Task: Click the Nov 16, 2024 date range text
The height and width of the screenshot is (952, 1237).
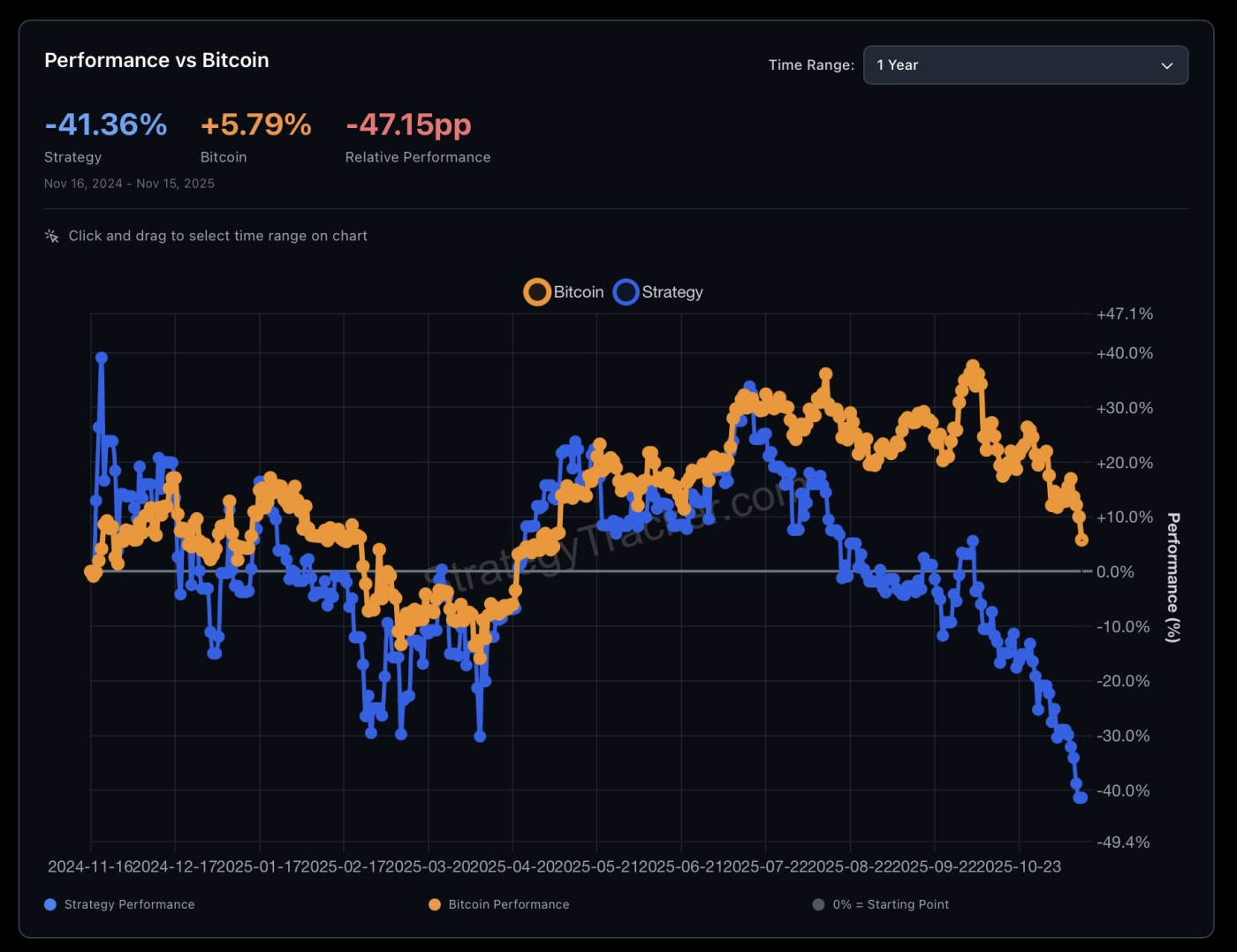Action: coord(129,183)
